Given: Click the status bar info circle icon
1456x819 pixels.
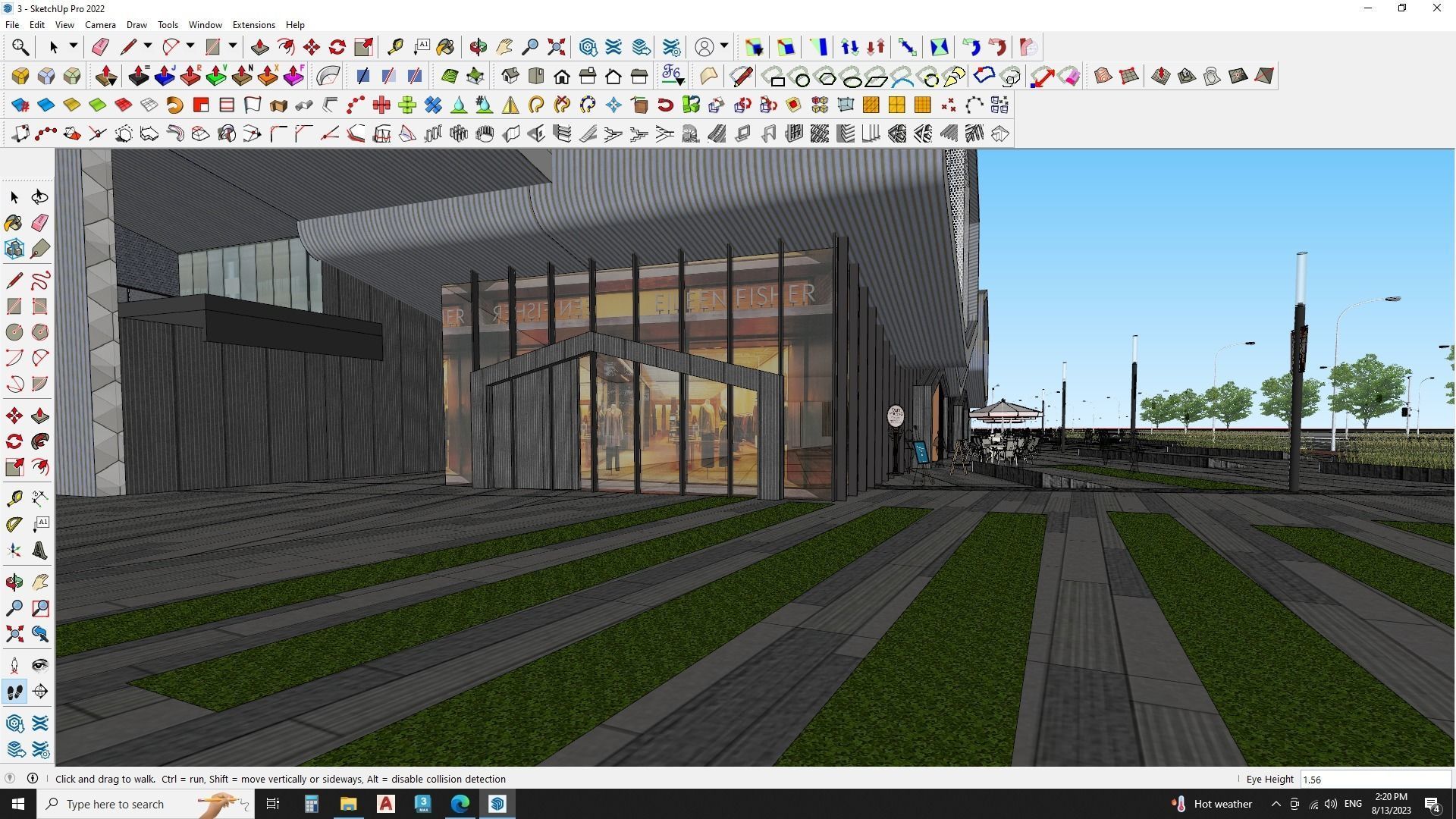Looking at the screenshot, I should 33,779.
